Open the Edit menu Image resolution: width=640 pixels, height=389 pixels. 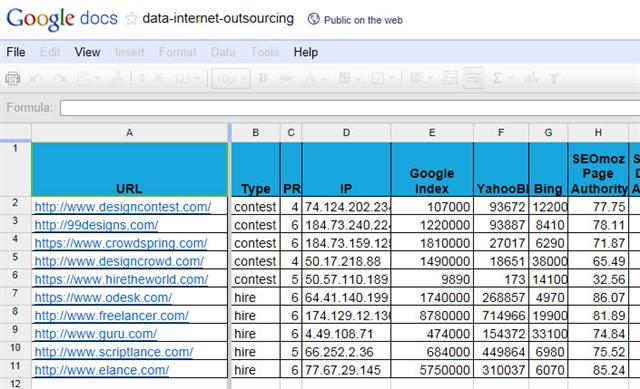(50, 52)
